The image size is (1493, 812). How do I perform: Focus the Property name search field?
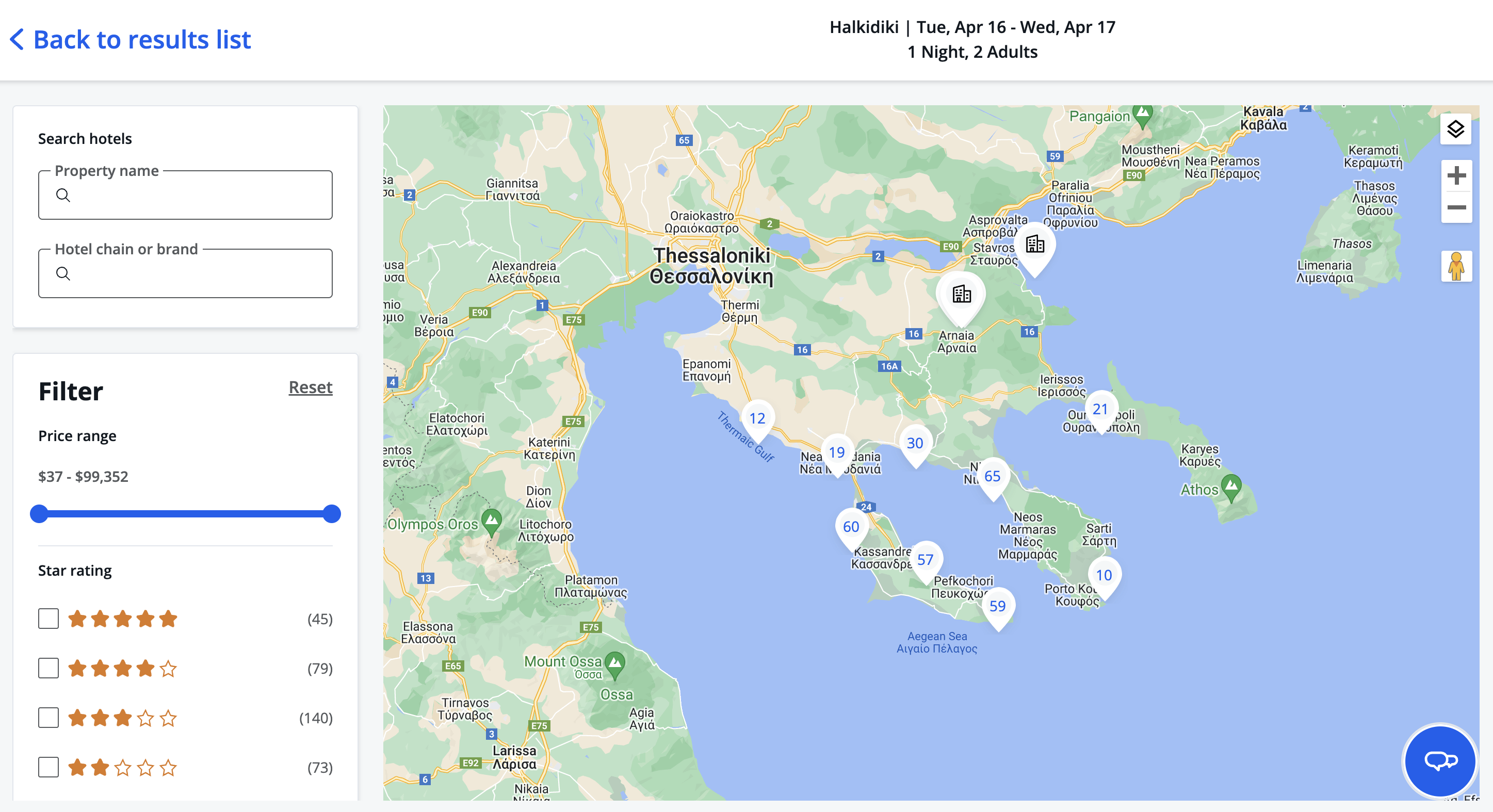186,194
